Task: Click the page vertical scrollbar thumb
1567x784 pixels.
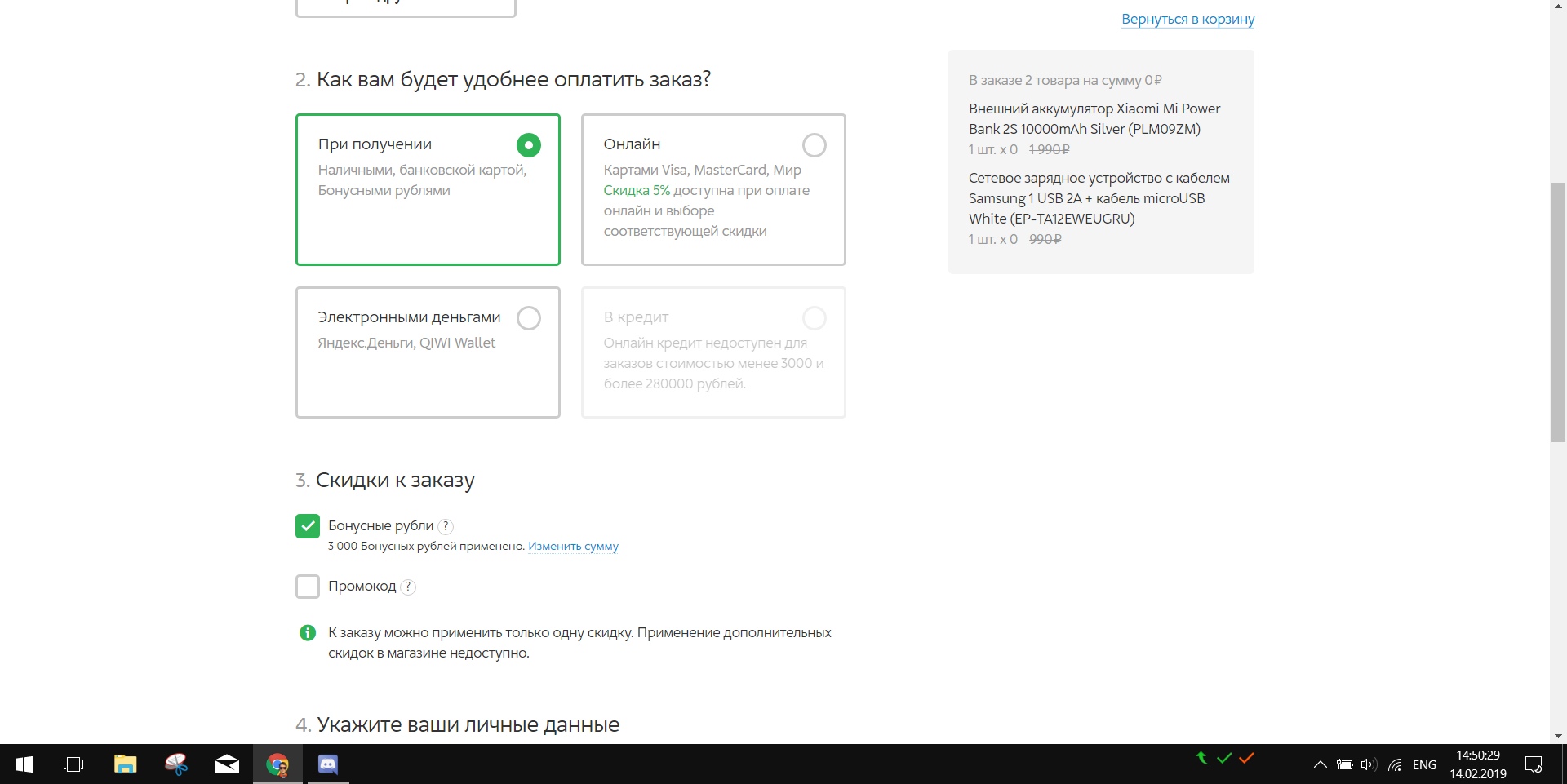Action: coord(1558,310)
